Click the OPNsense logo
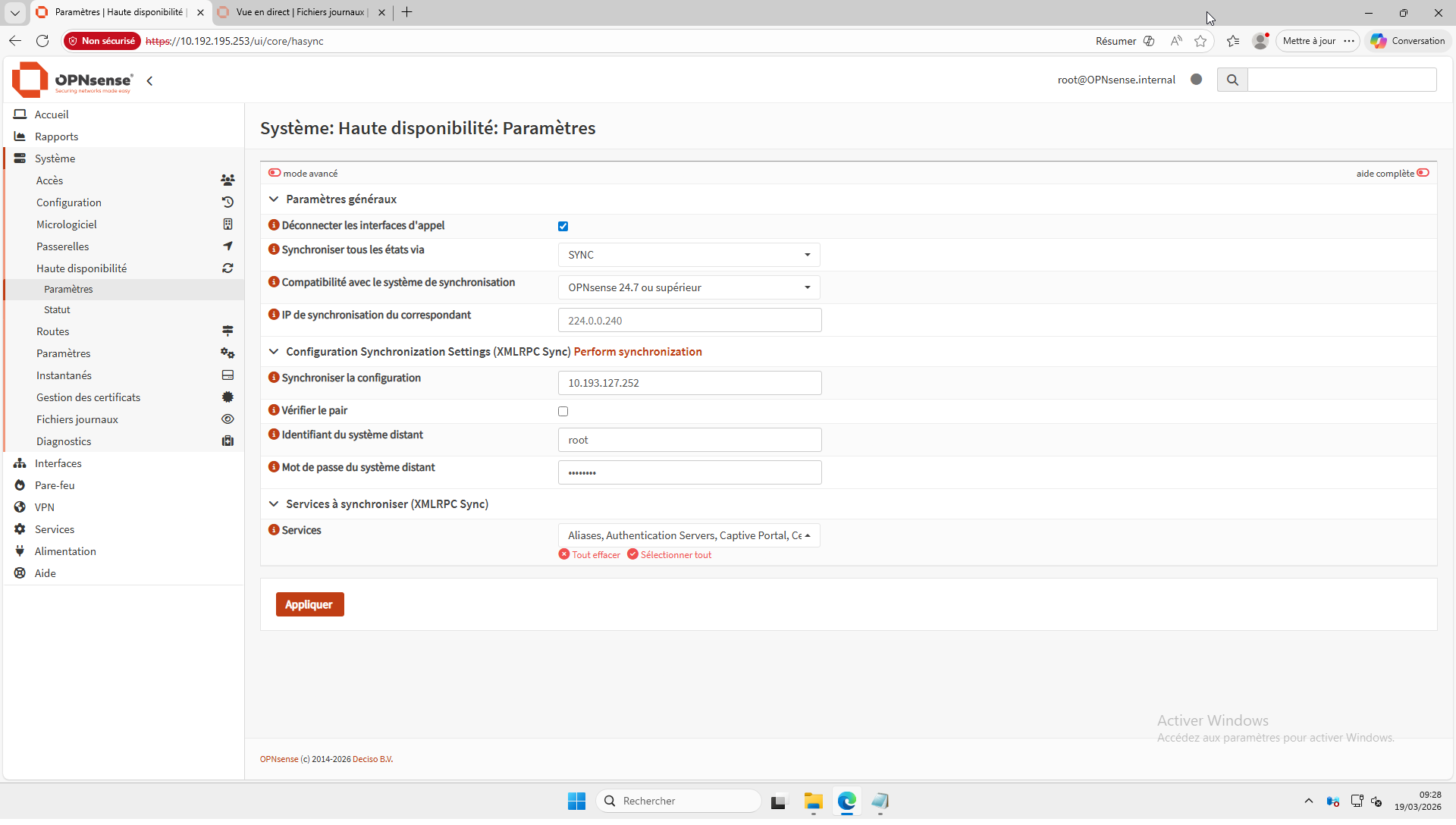 click(73, 80)
